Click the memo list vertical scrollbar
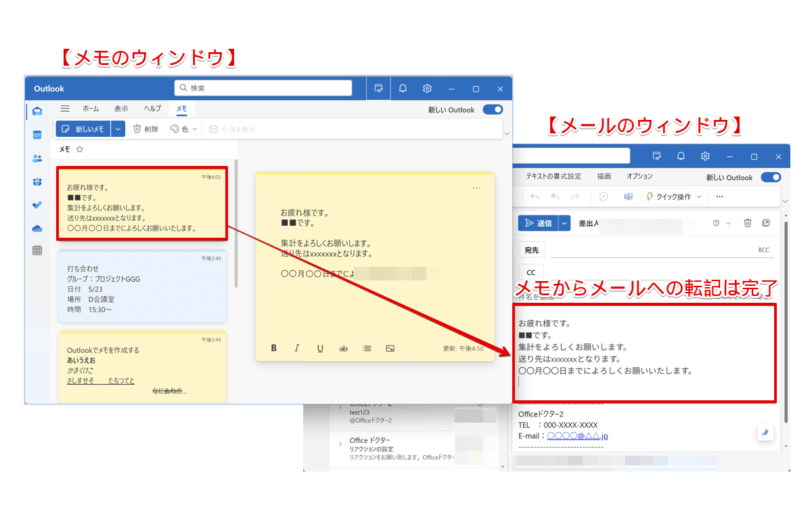 236,223
